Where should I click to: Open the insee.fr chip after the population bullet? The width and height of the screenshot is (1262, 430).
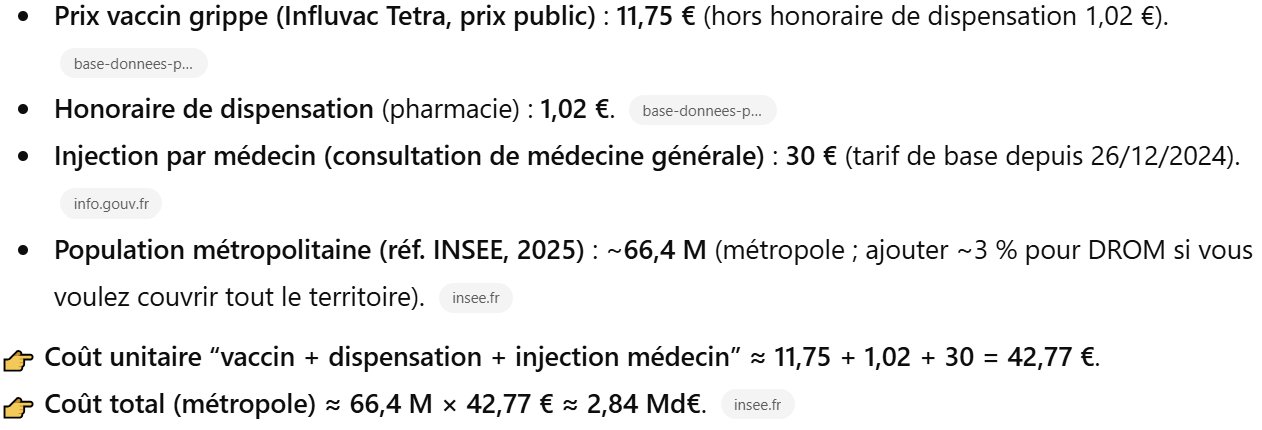tap(475, 298)
